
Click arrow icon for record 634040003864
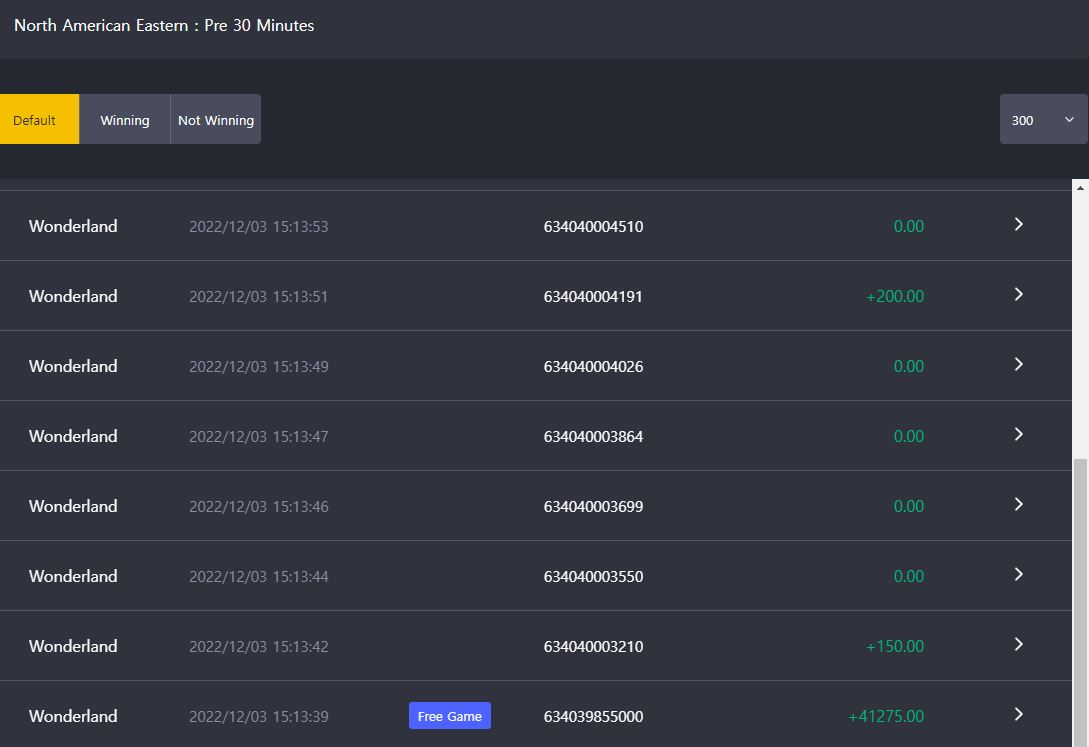1018,435
